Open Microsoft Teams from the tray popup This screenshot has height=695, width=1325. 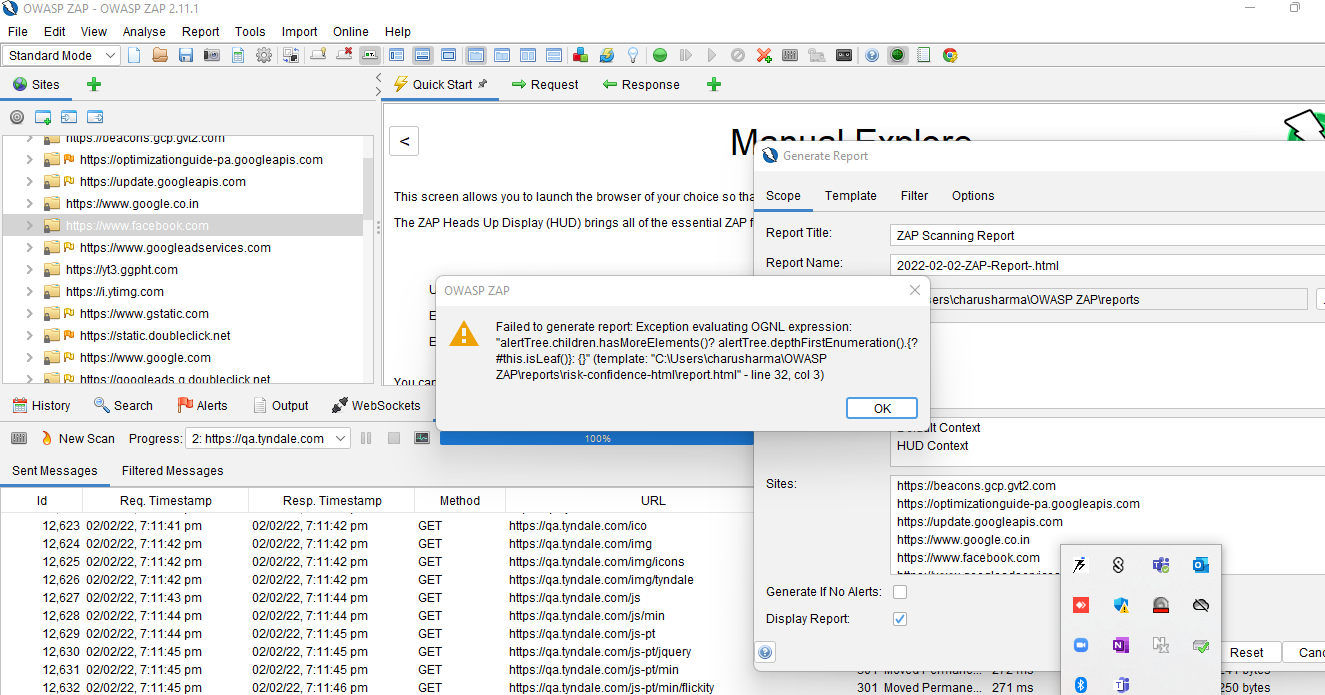tap(1161, 565)
